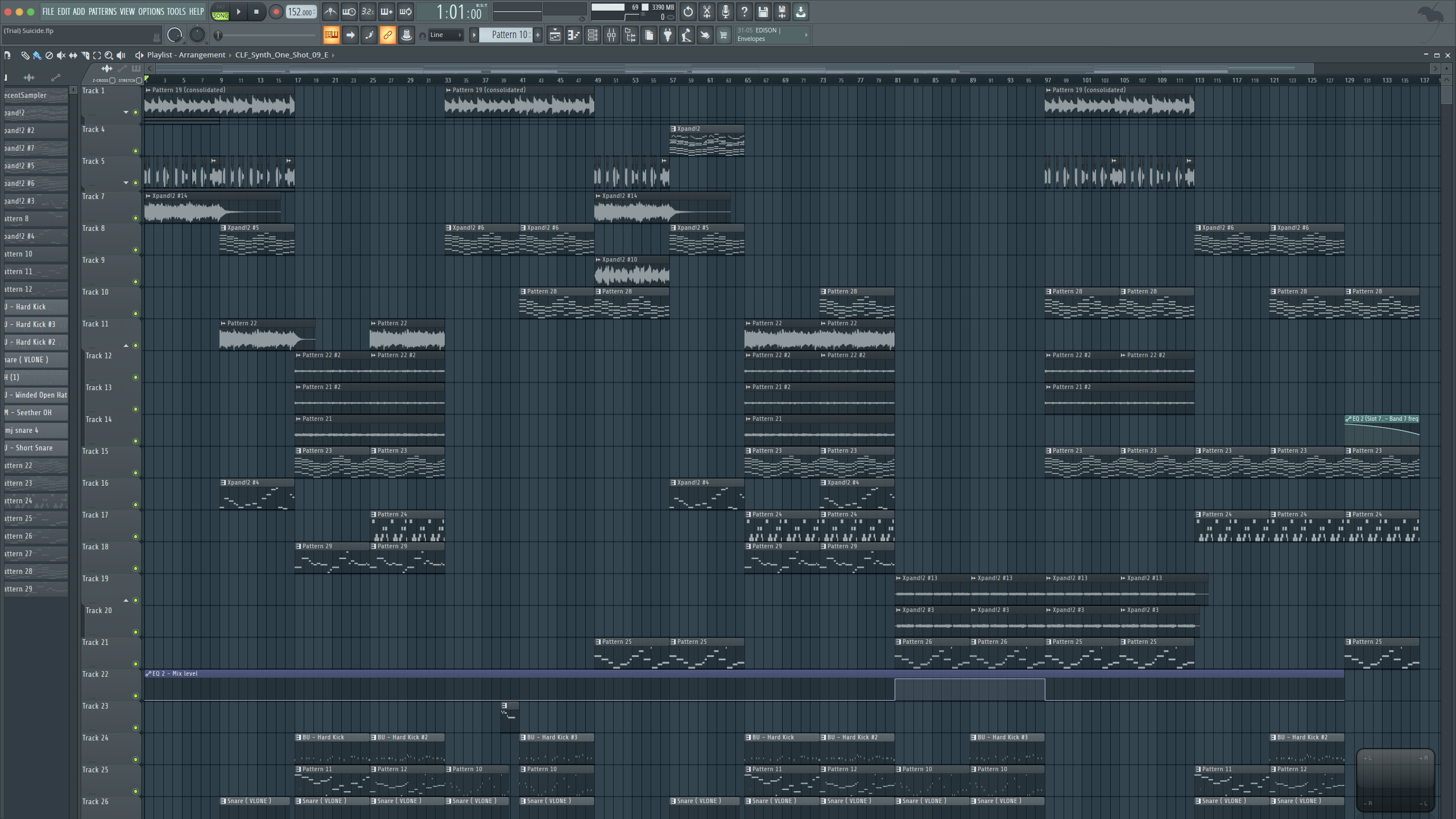Collapse the Track 11 group arrow
1456x819 pixels.
126,346
